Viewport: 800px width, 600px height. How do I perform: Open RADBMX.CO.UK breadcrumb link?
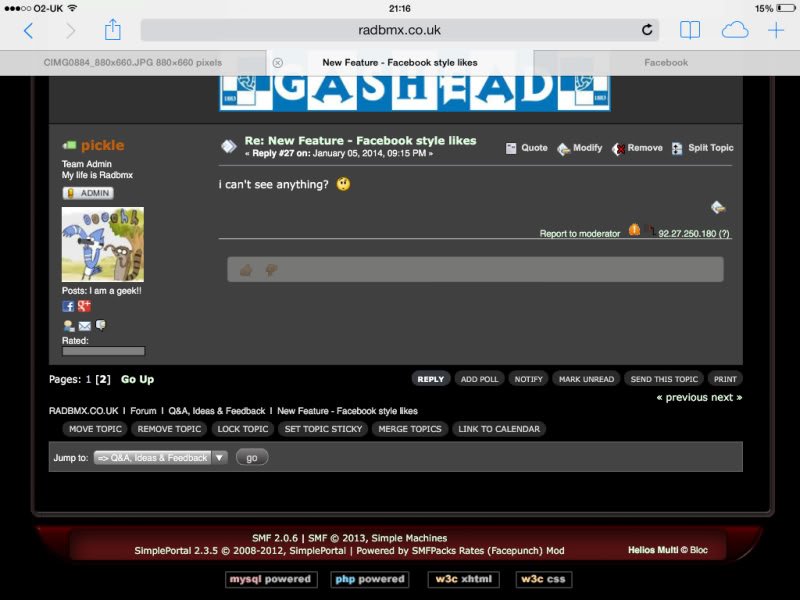(x=84, y=411)
